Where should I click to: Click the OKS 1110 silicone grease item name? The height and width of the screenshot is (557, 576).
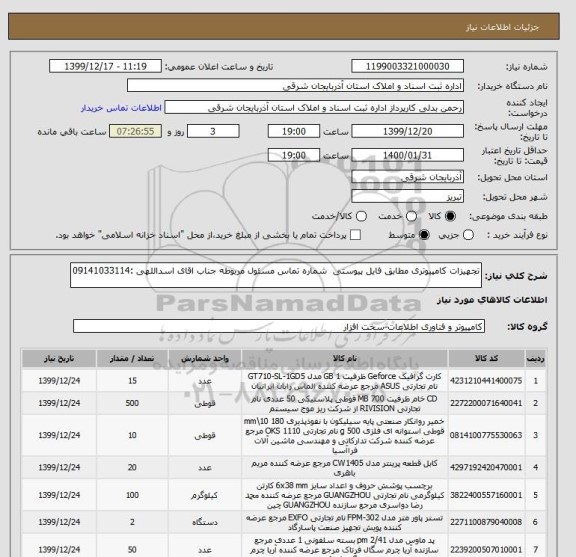(x=345, y=435)
